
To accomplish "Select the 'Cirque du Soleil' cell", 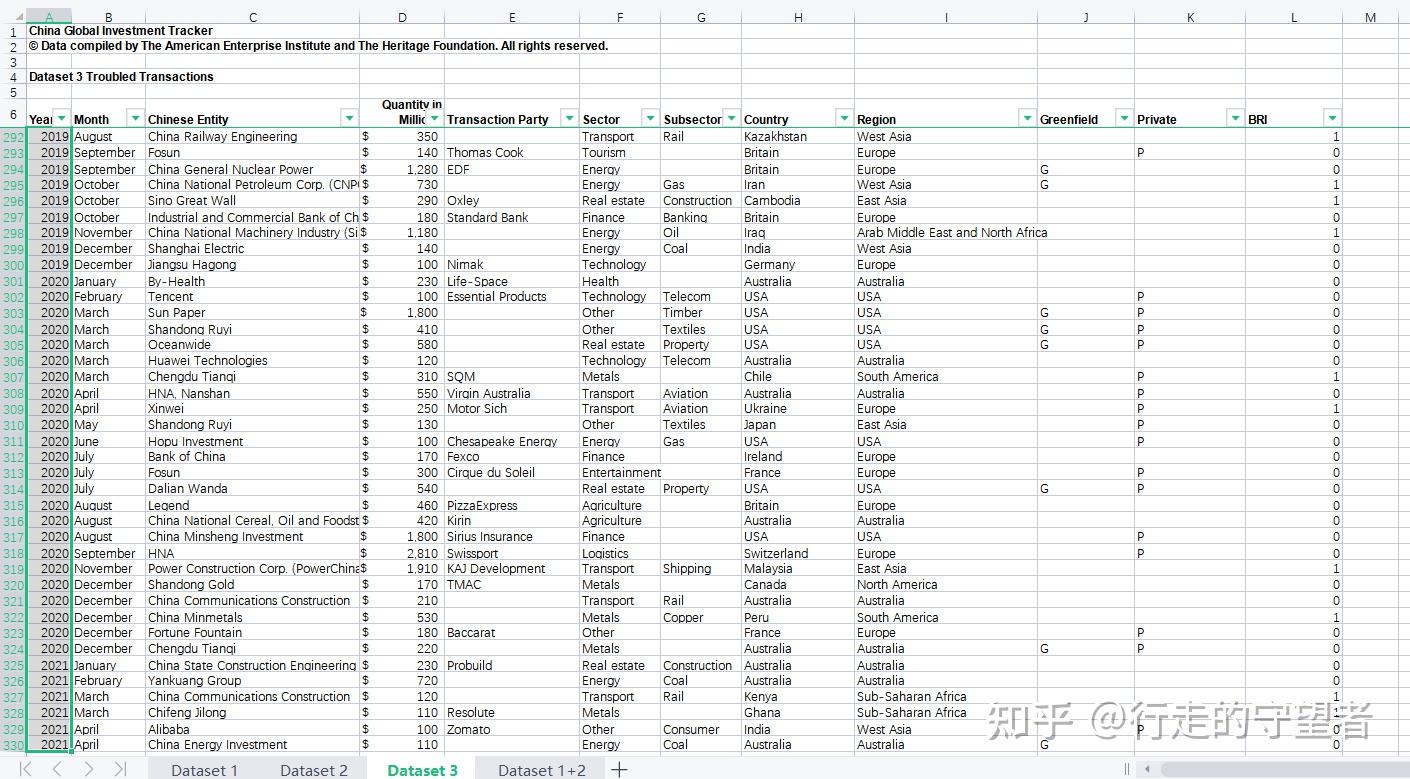I will pos(512,473).
